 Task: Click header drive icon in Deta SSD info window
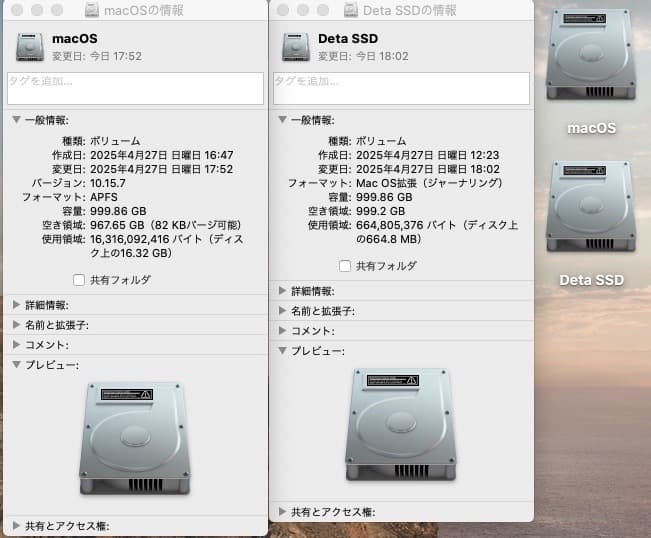[296, 47]
